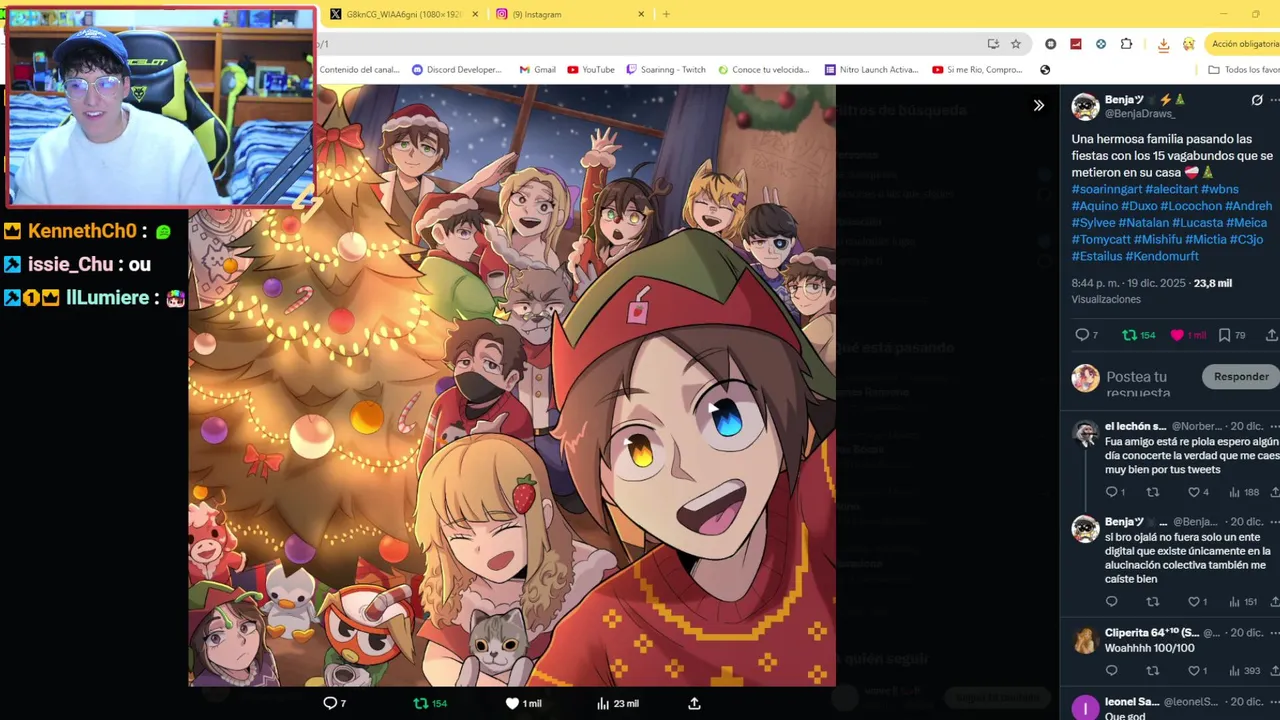1280x720 pixels.
Task: Click green retweet 154 icon in sidebar
Action: [1138, 335]
